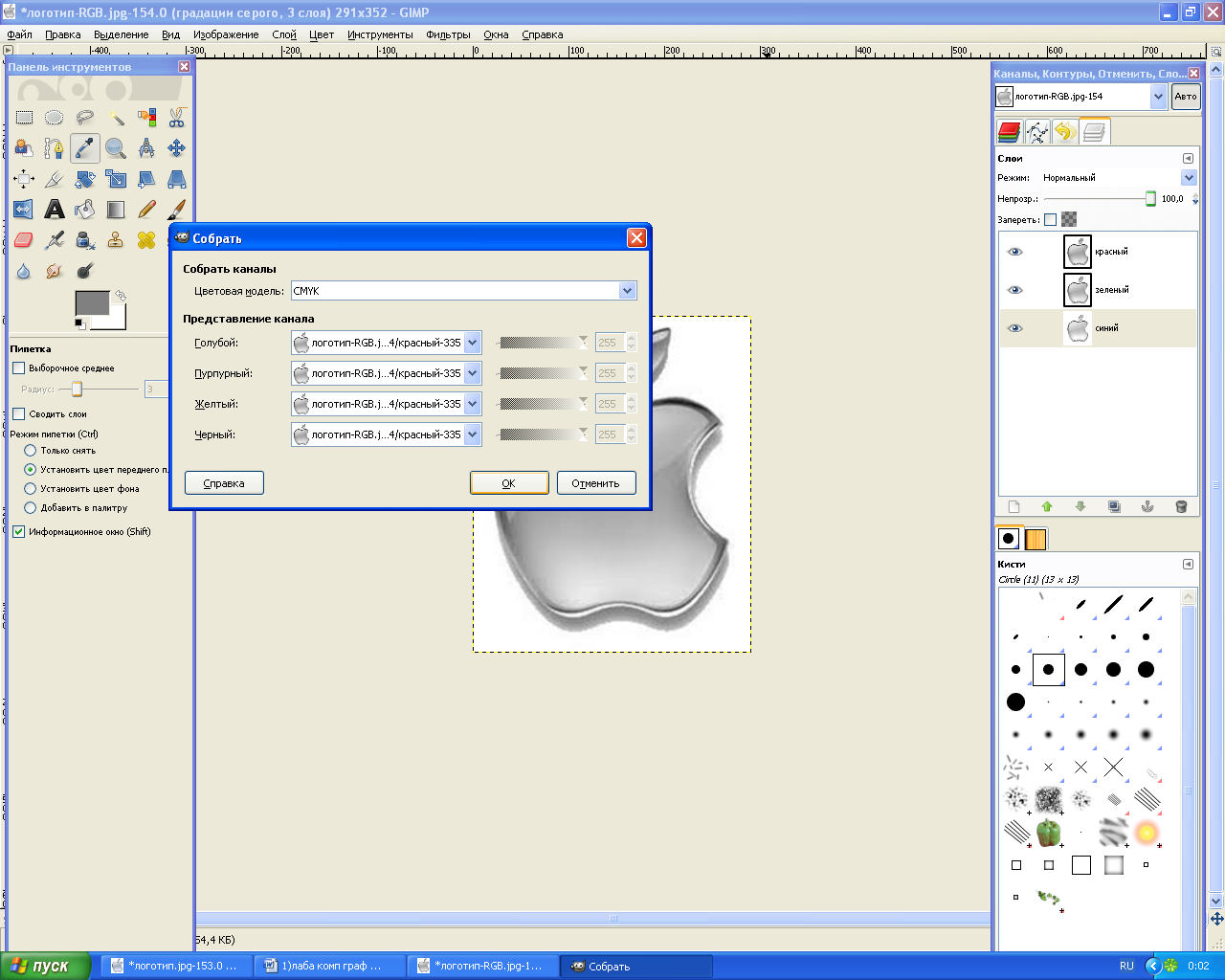Raise the selected layer
1225x980 pixels.
[1047, 507]
